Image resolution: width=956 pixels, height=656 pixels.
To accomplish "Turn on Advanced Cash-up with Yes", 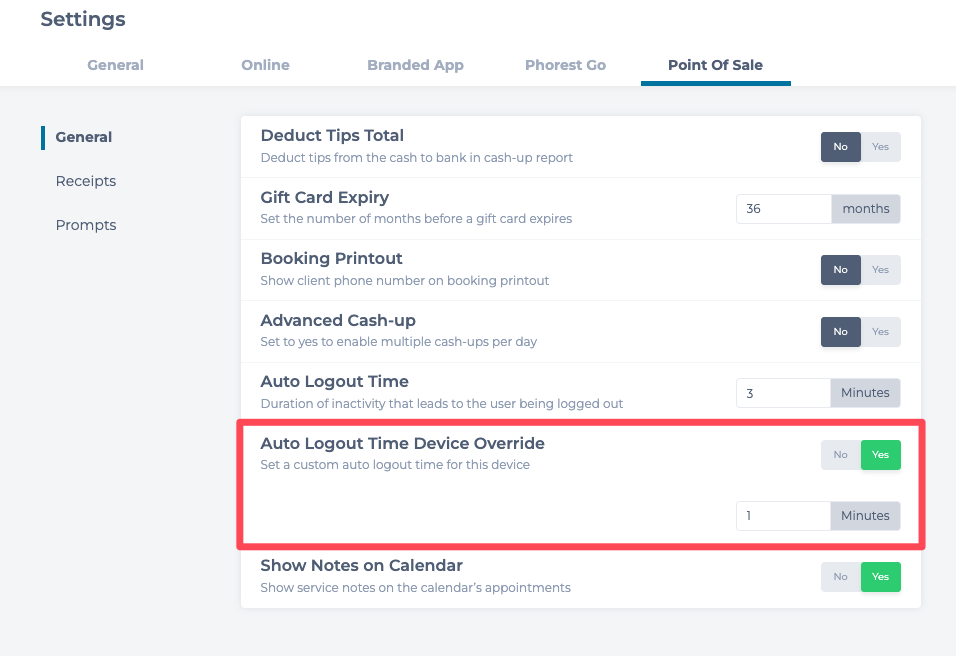I will click(880, 332).
